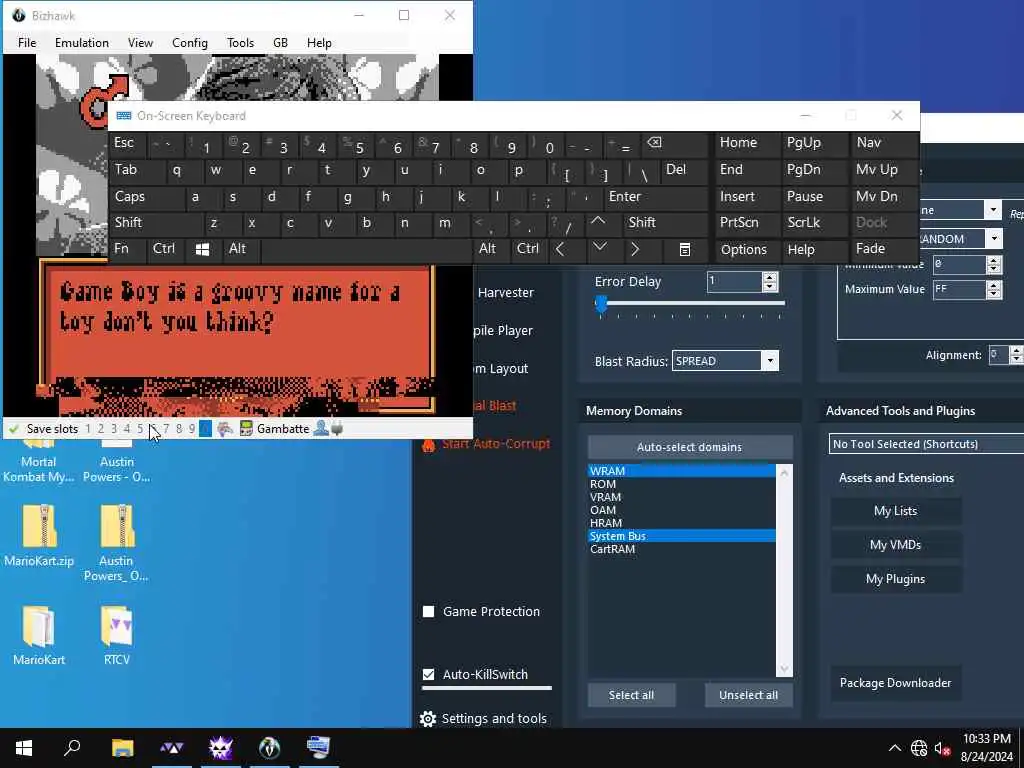Open the No Tool Selected (Shortcuts) dropdown

(x=927, y=444)
